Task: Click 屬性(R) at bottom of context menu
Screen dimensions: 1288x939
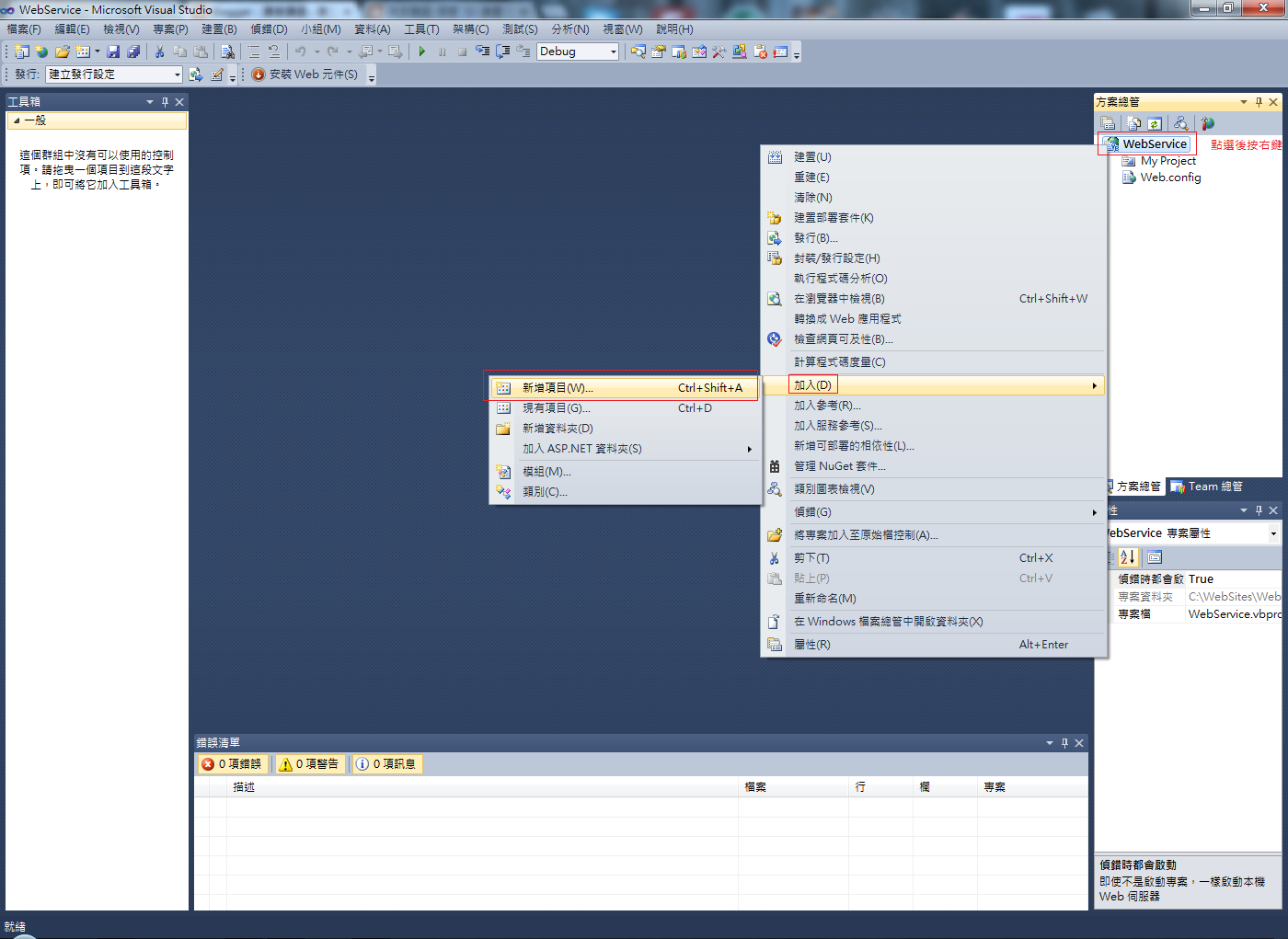Action: tap(933, 645)
